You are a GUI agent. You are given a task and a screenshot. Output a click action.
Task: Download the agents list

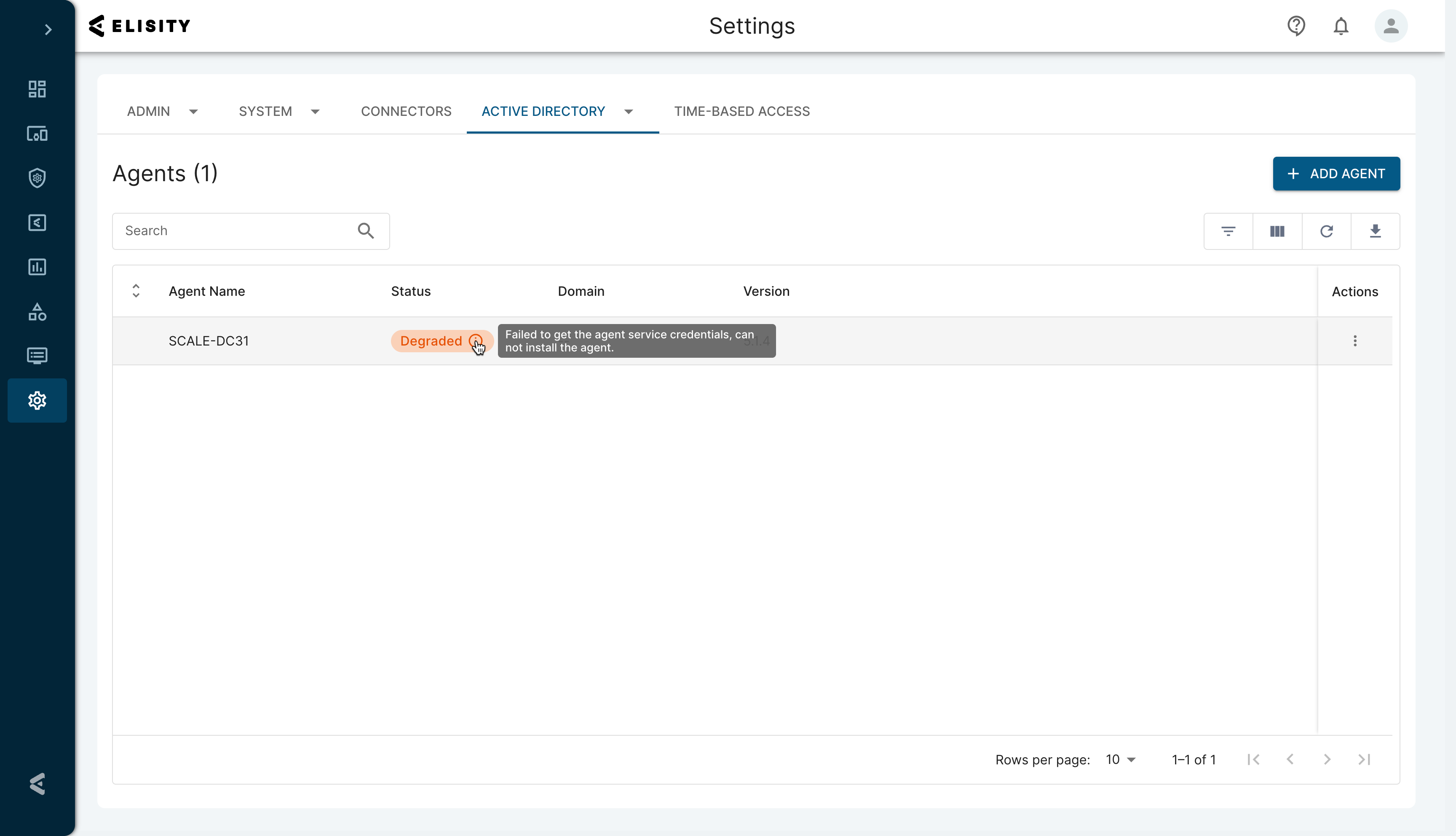coord(1376,231)
